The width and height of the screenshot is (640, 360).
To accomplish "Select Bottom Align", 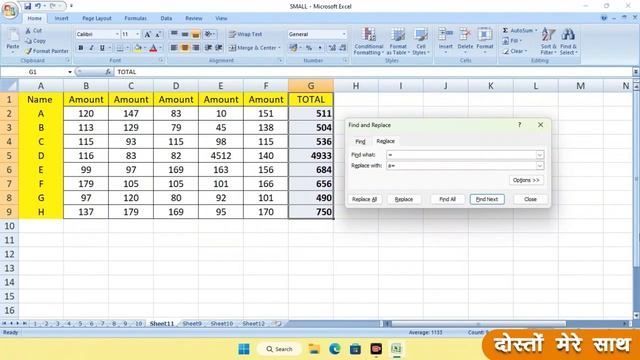I will coord(196,34).
